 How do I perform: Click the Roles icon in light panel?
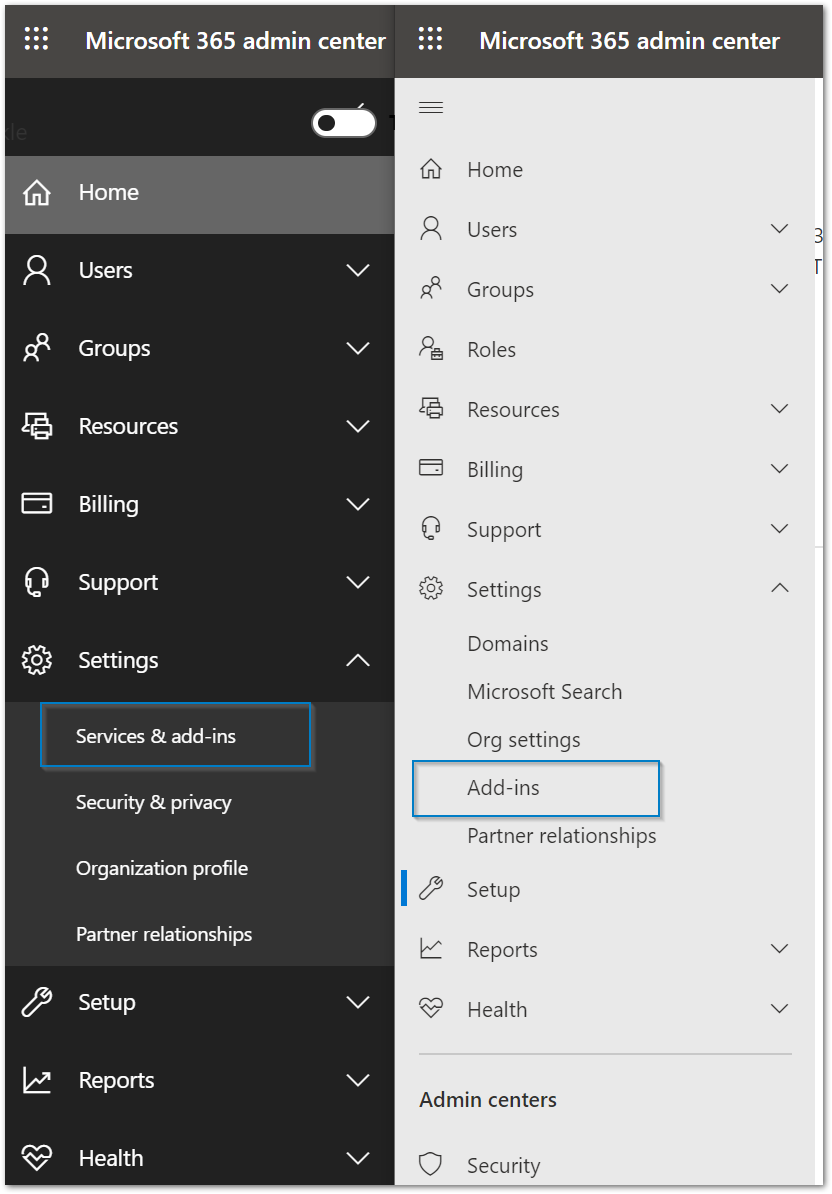(431, 349)
